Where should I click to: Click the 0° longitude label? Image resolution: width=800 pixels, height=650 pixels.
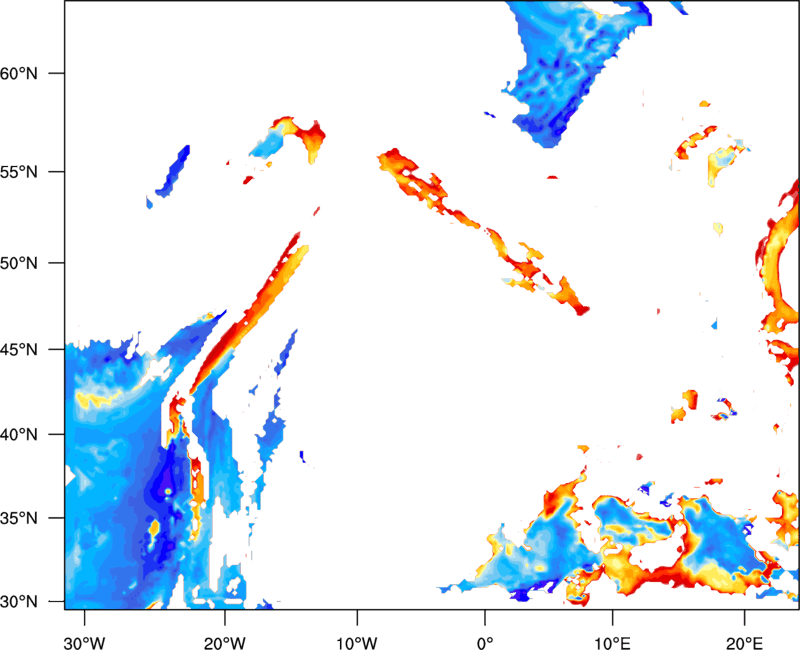tap(485, 643)
